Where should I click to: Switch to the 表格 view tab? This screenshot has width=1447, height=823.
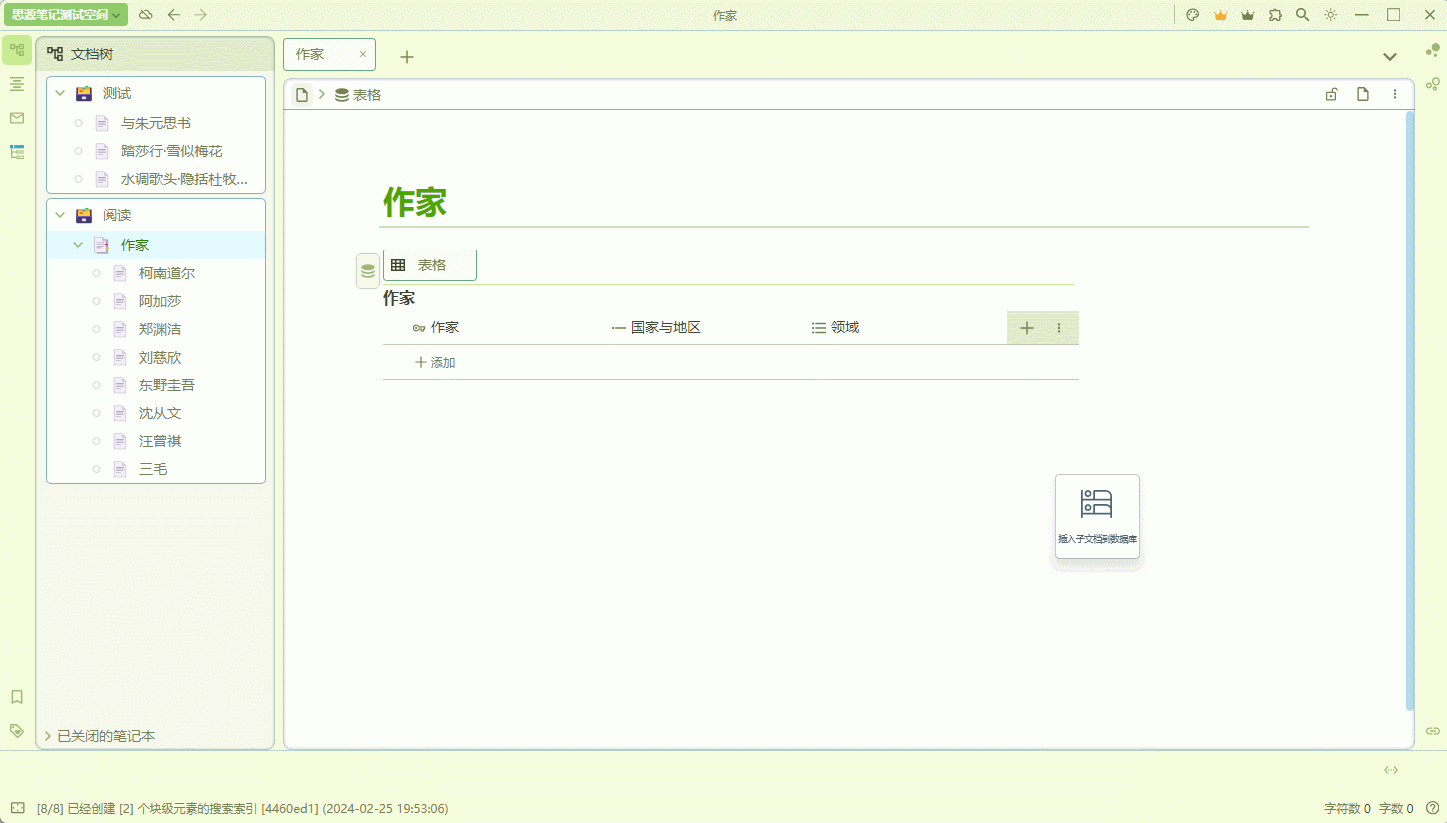pos(429,264)
